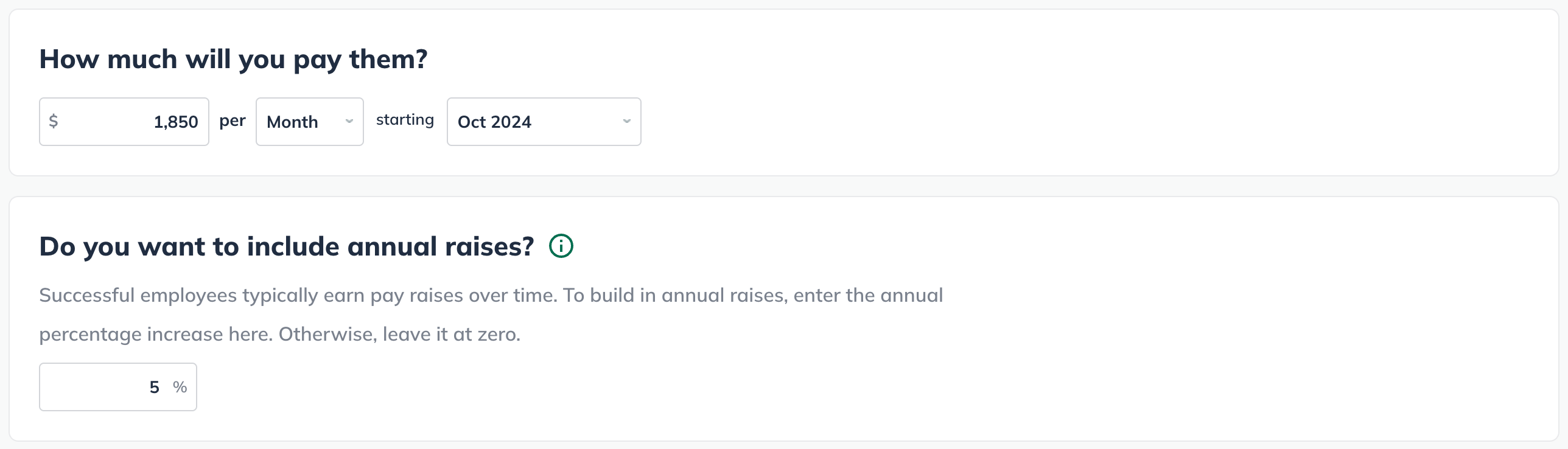The width and height of the screenshot is (1568, 449).
Task: Open the Oct 2024 start date dropdown
Action: 544,122
